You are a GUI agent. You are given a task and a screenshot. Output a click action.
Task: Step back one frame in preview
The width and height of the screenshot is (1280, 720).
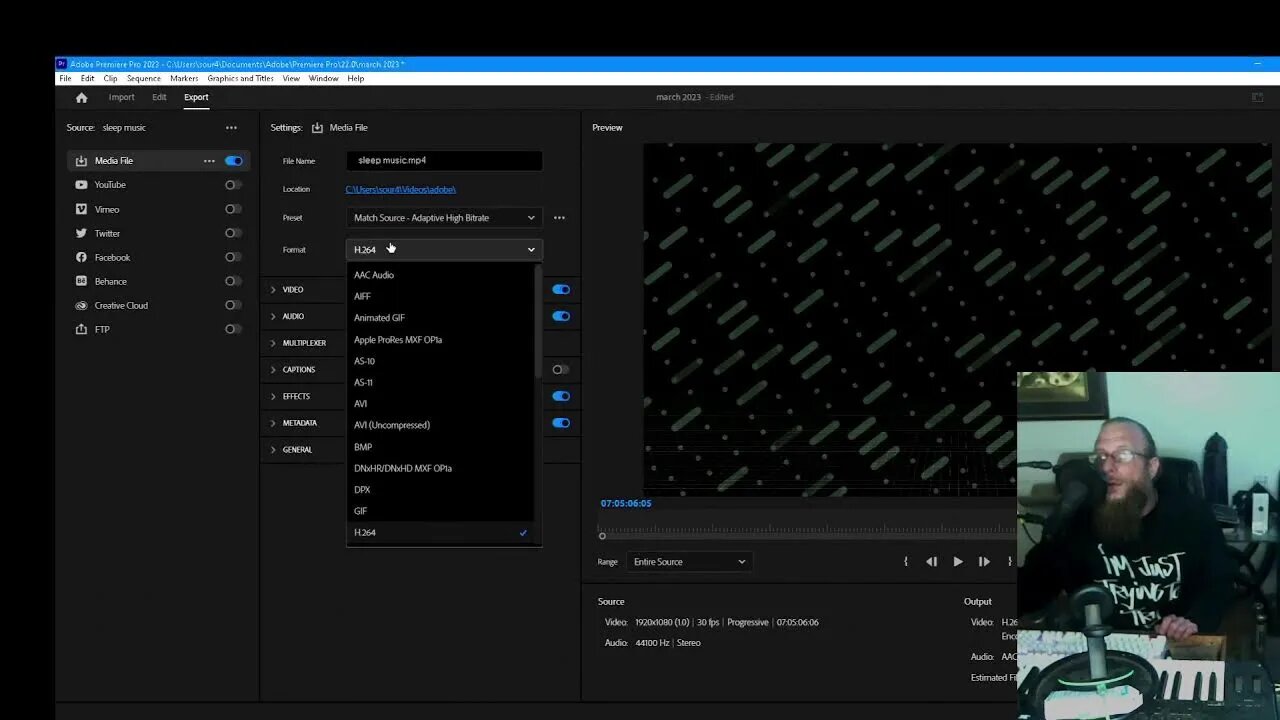pyautogui.click(x=932, y=562)
